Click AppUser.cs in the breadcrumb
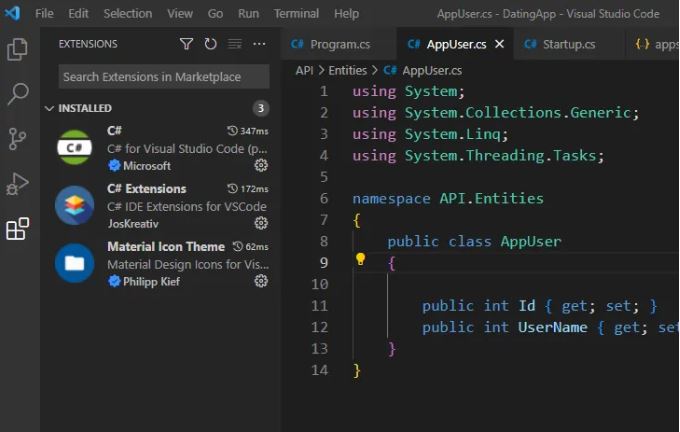 pyautogui.click(x=432, y=70)
